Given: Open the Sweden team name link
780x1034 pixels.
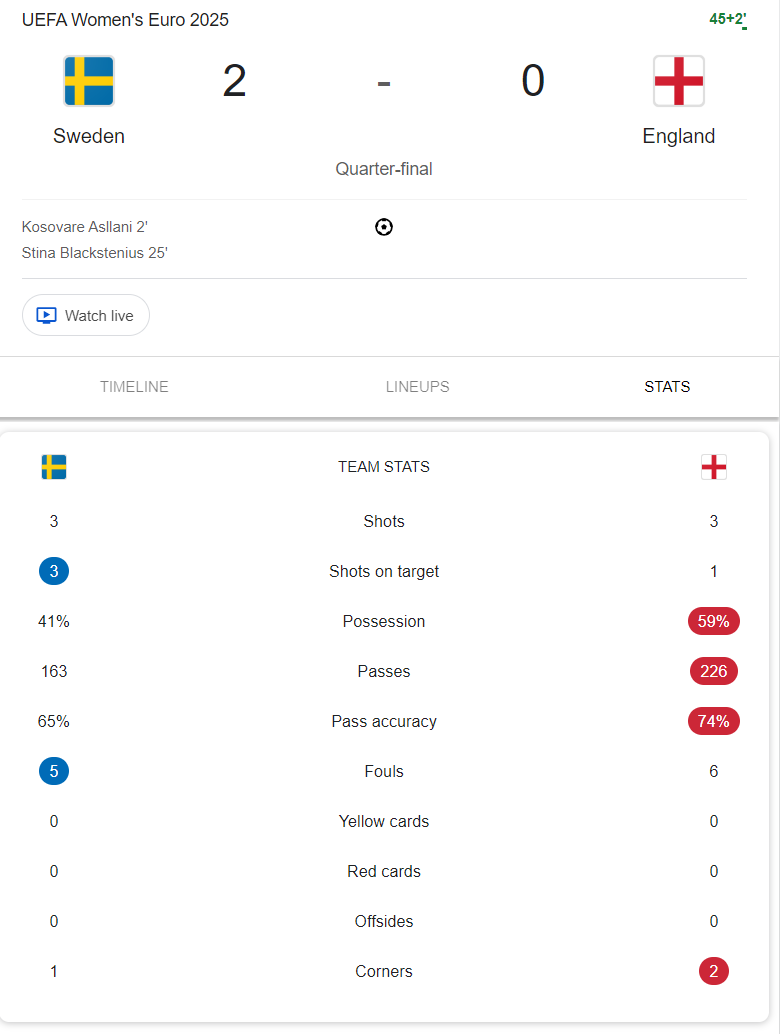Looking at the screenshot, I should click(x=89, y=136).
